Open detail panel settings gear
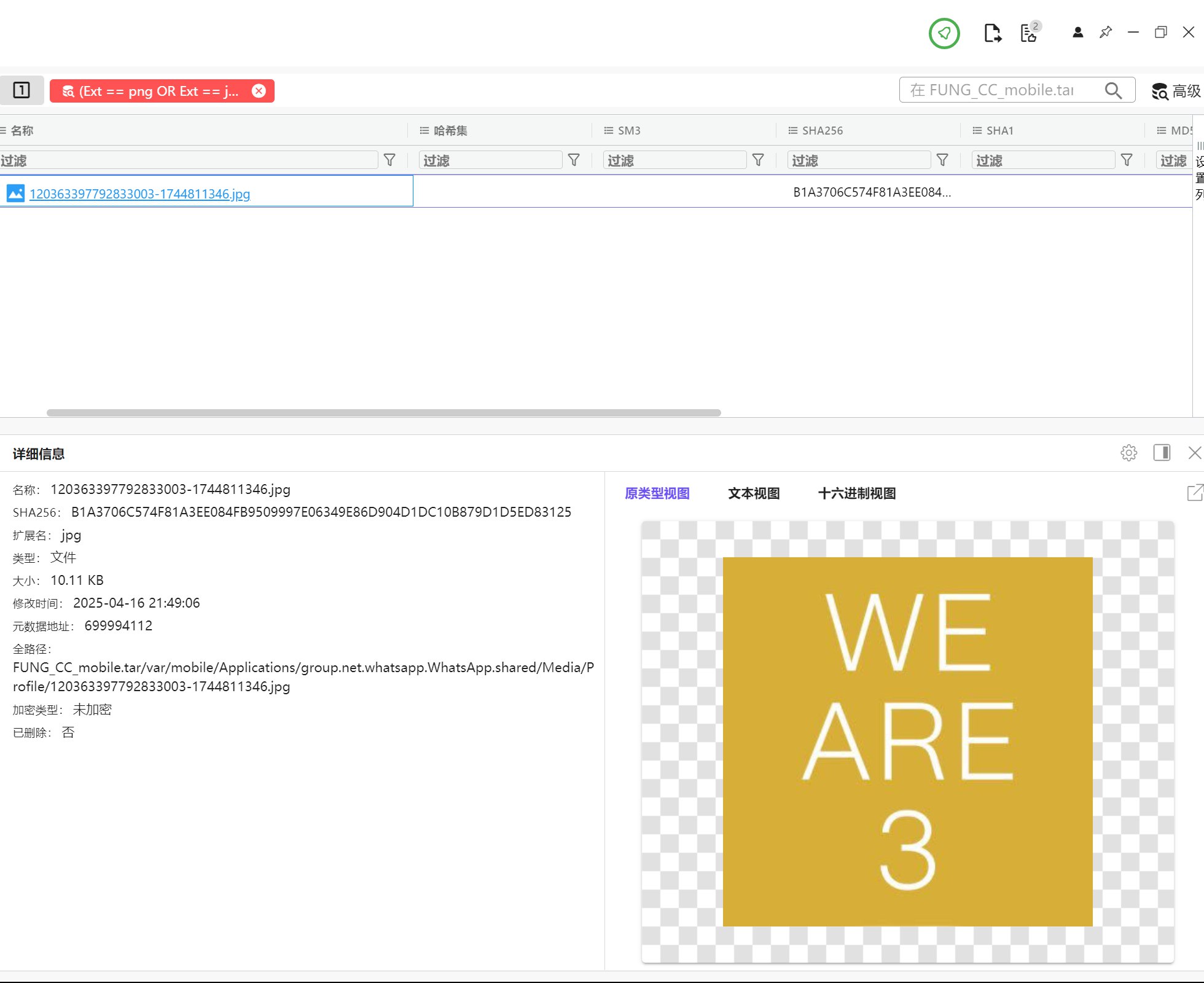 (x=1128, y=453)
